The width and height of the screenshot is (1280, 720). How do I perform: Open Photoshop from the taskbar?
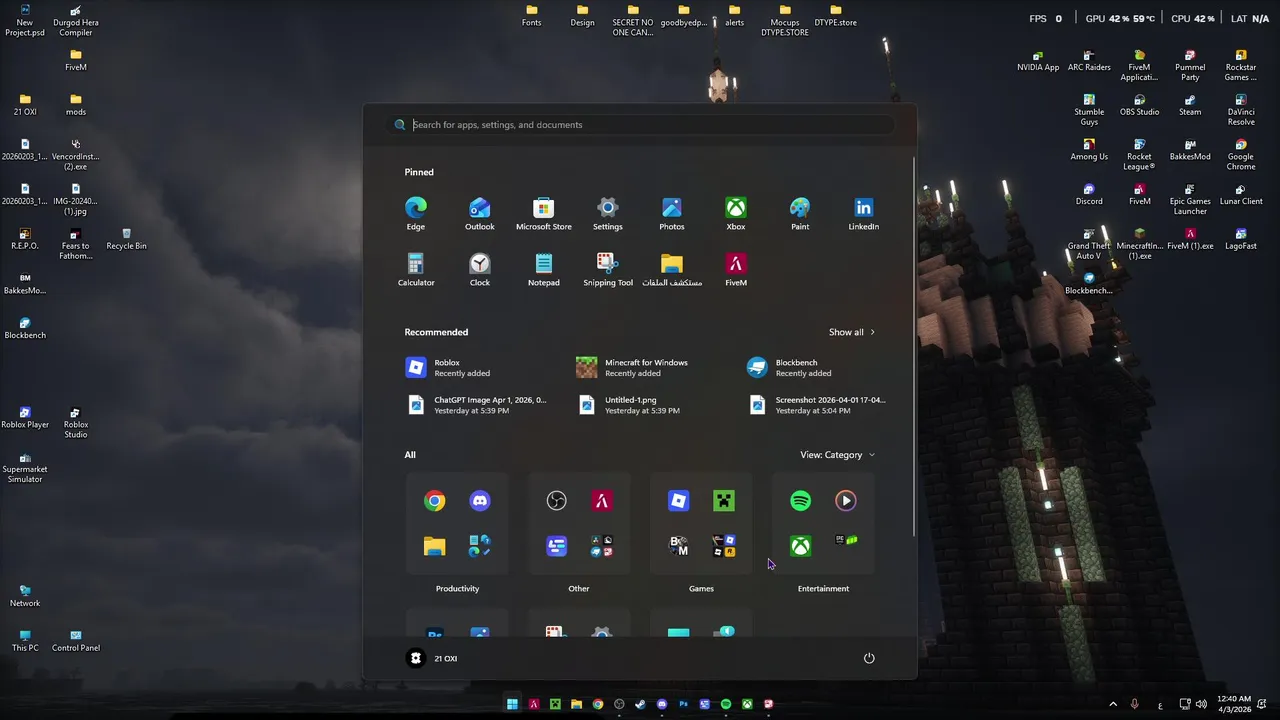pos(683,704)
